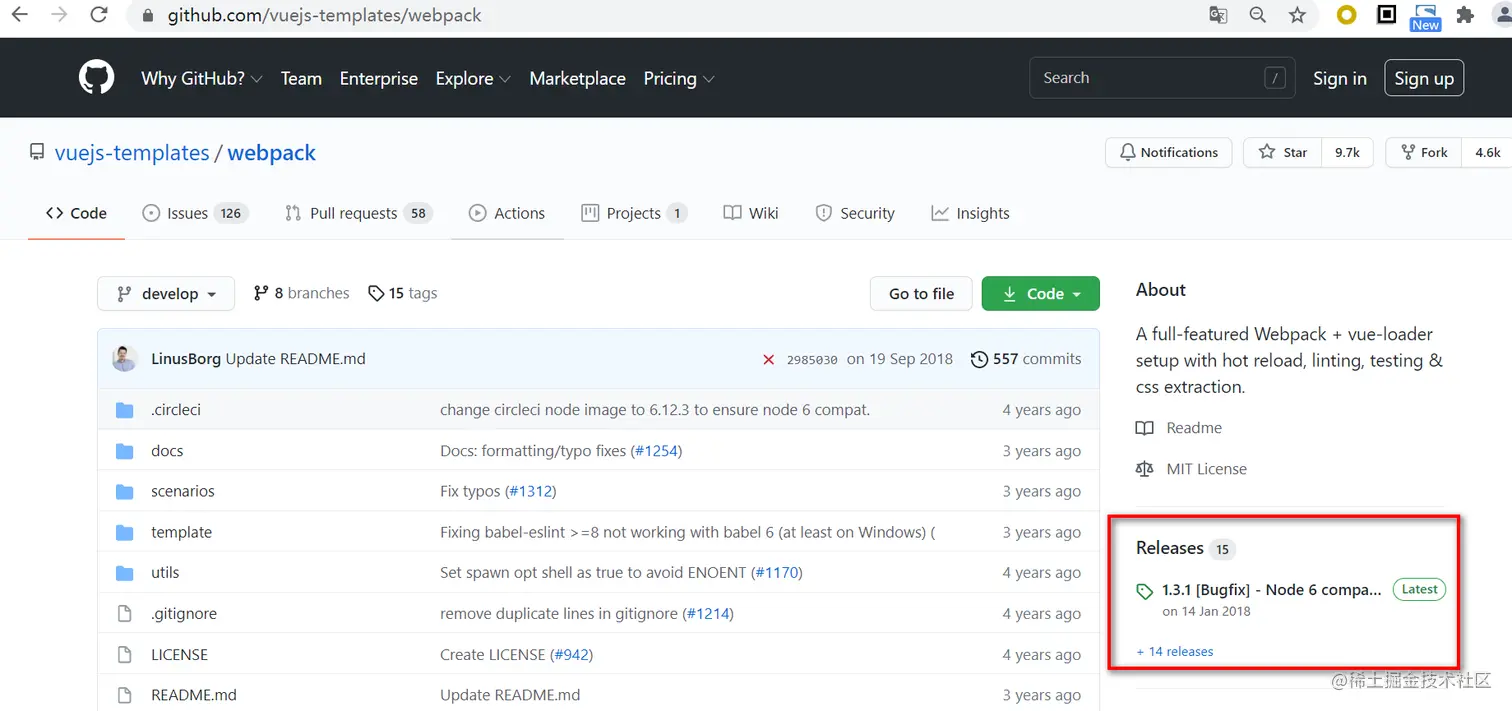Open the 1.3.1 Bugfix release
The width and height of the screenshot is (1512, 711).
coord(1272,590)
